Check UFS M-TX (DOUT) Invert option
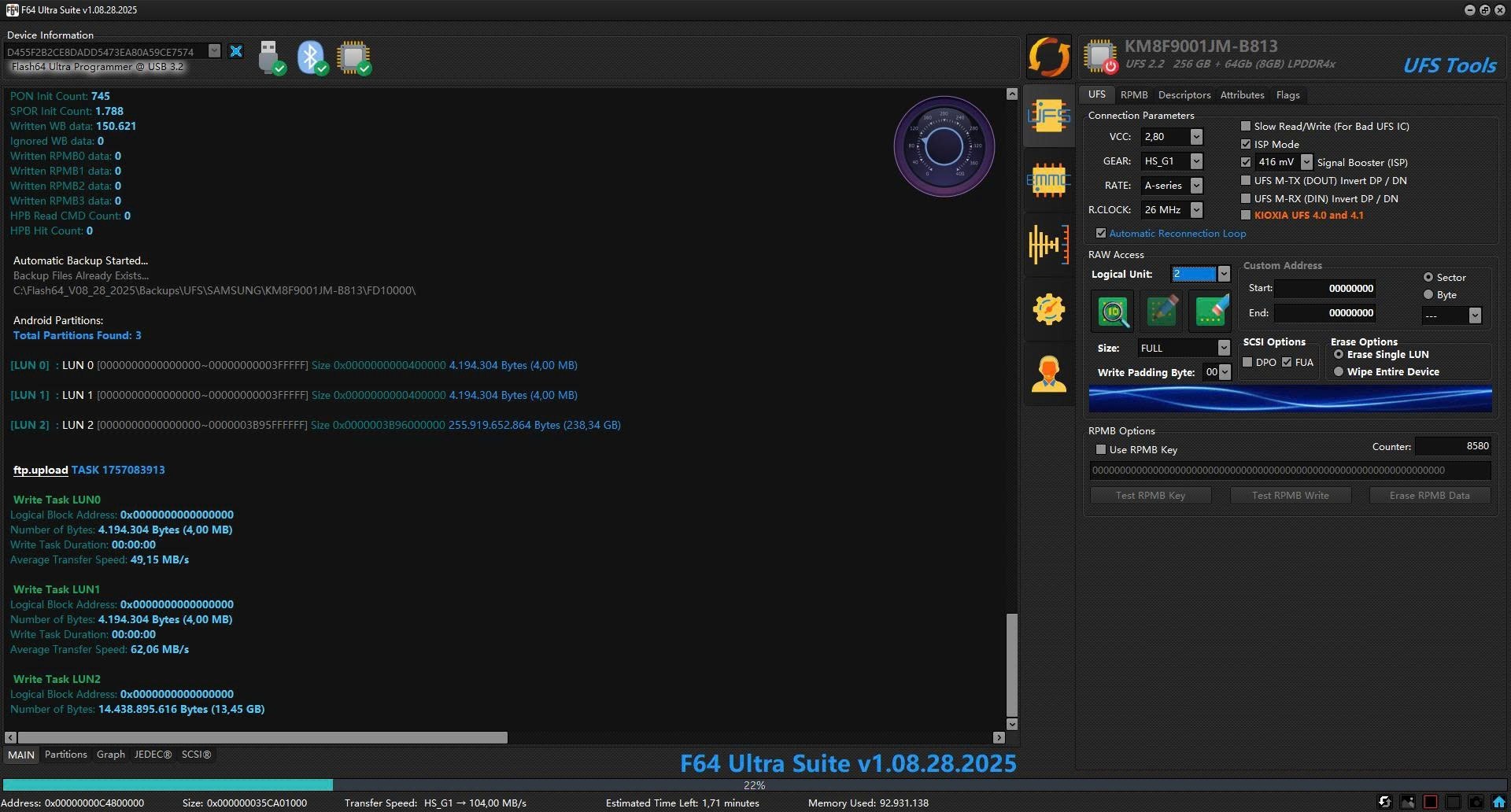The width and height of the screenshot is (1511, 812). 1246,180
